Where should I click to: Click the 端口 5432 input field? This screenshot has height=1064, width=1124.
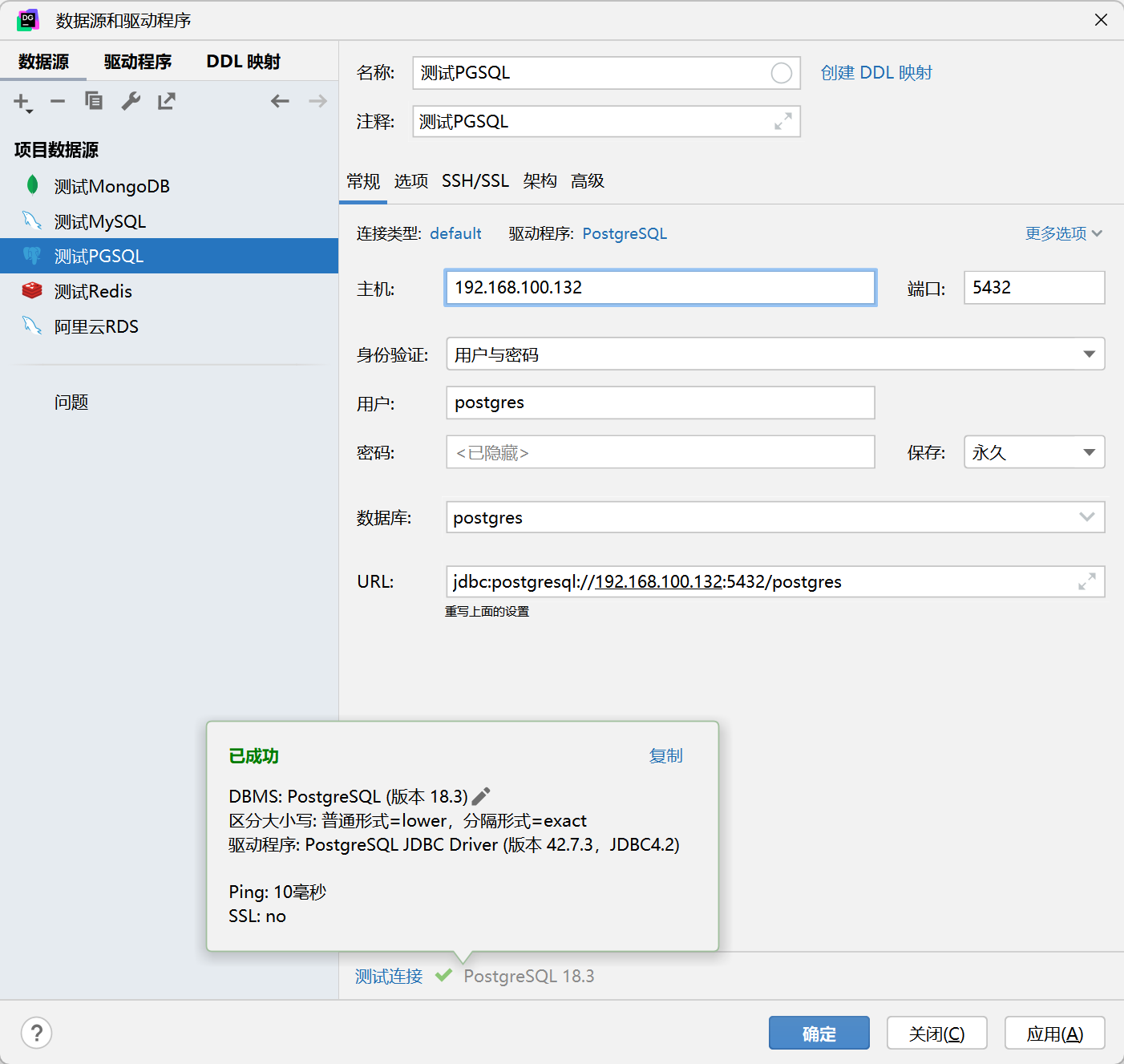(x=1034, y=287)
